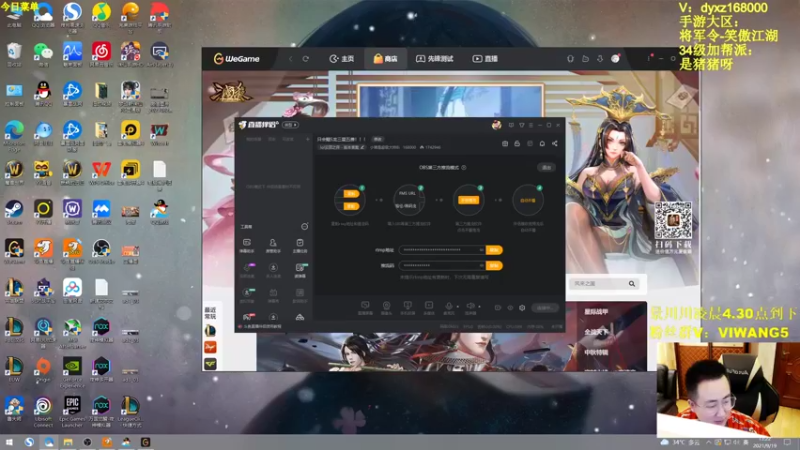Copy stream key using its orange button
Screen dimensions: 800x450
[494, 266]
